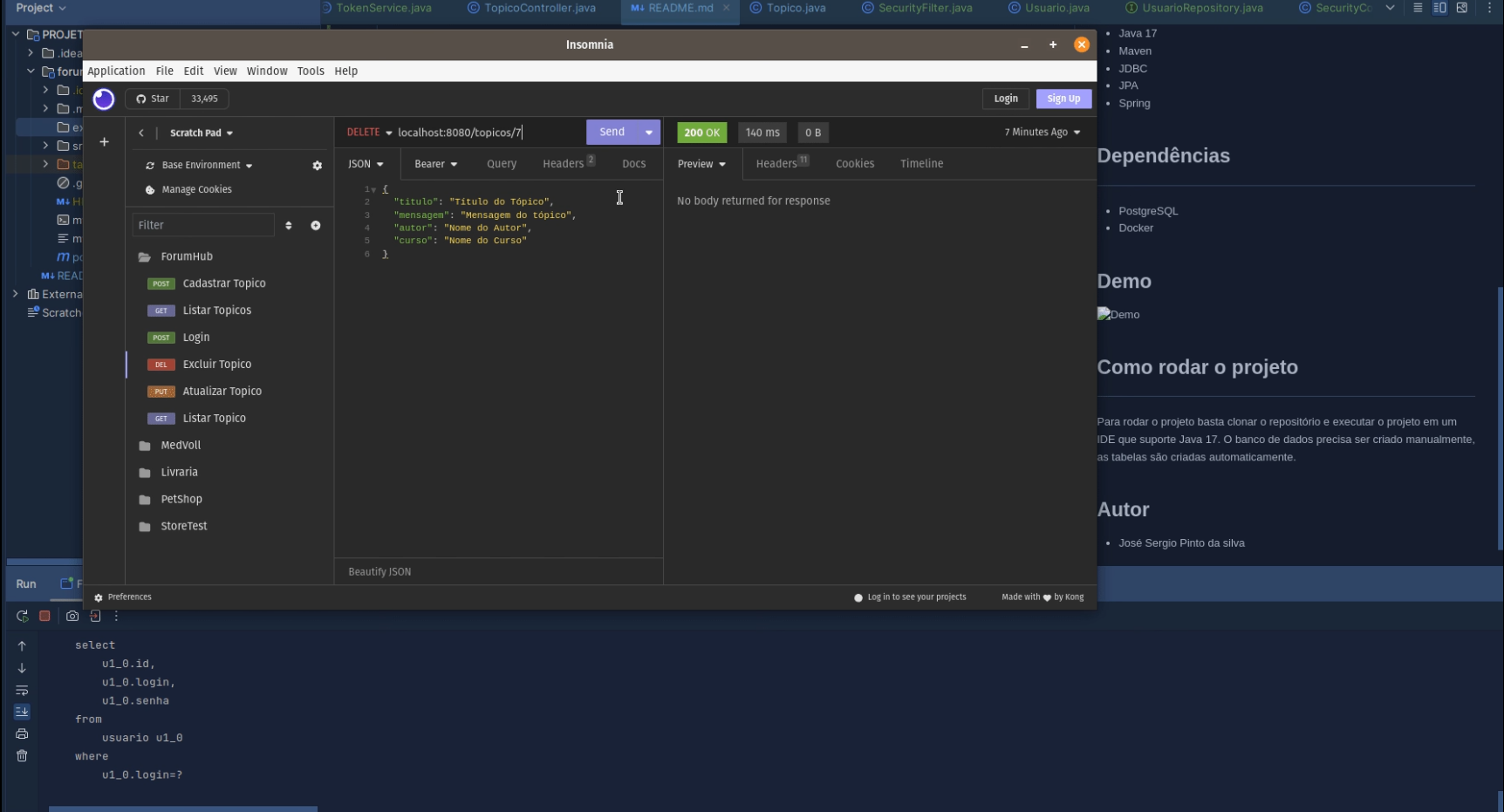Viewport: 1504px width, 812px height.
Task: Switch to the TopicoController.java IDE tab
Action: [x=531, y=8]
